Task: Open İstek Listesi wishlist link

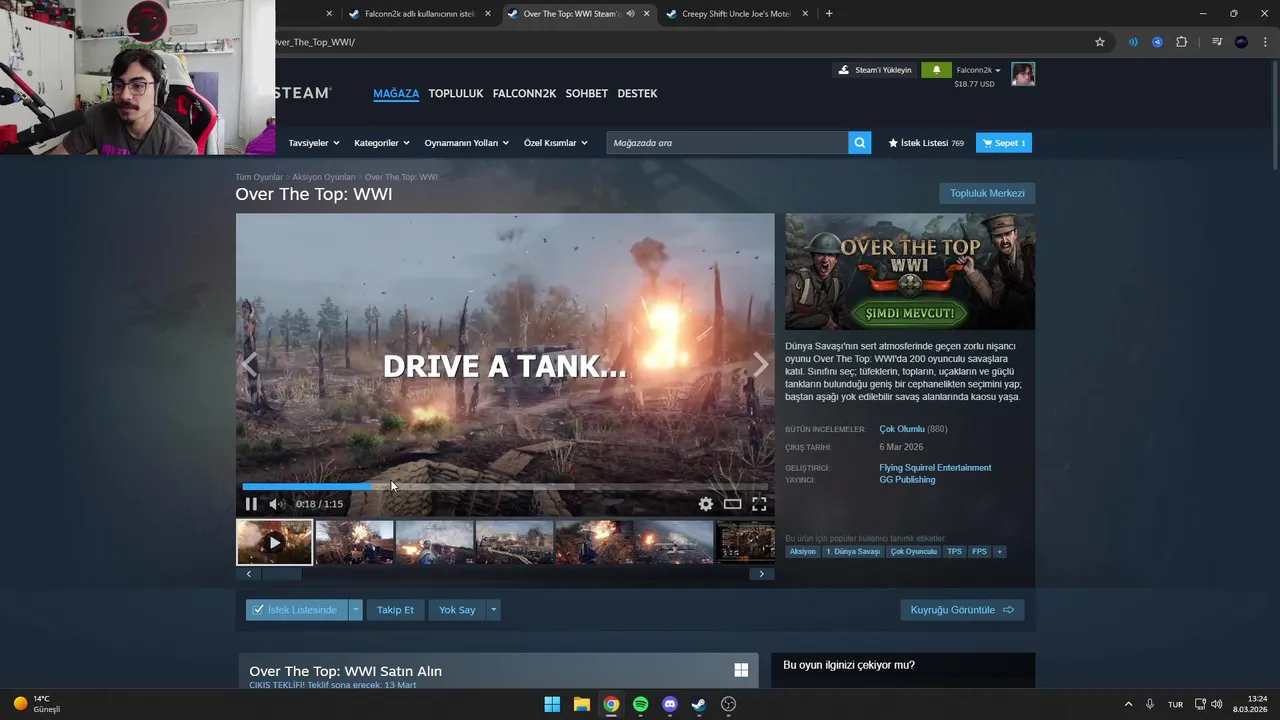Action: [926, 143]
